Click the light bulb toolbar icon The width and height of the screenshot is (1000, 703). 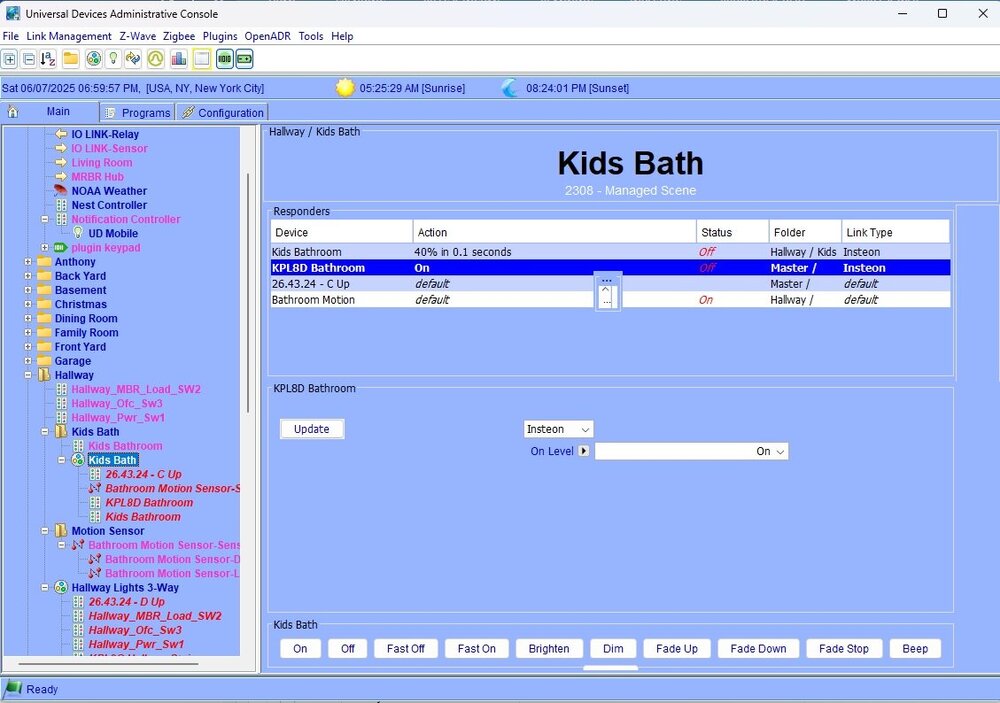pos(113,59)
